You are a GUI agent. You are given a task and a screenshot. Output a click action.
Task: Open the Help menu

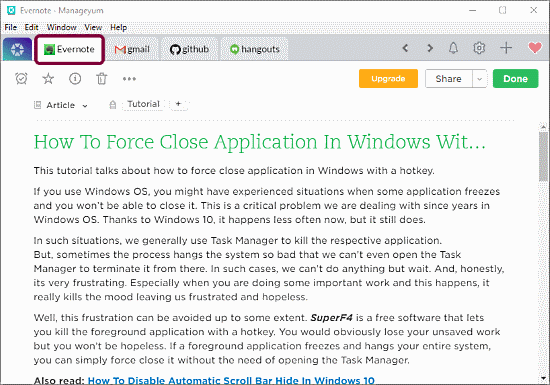119,27
